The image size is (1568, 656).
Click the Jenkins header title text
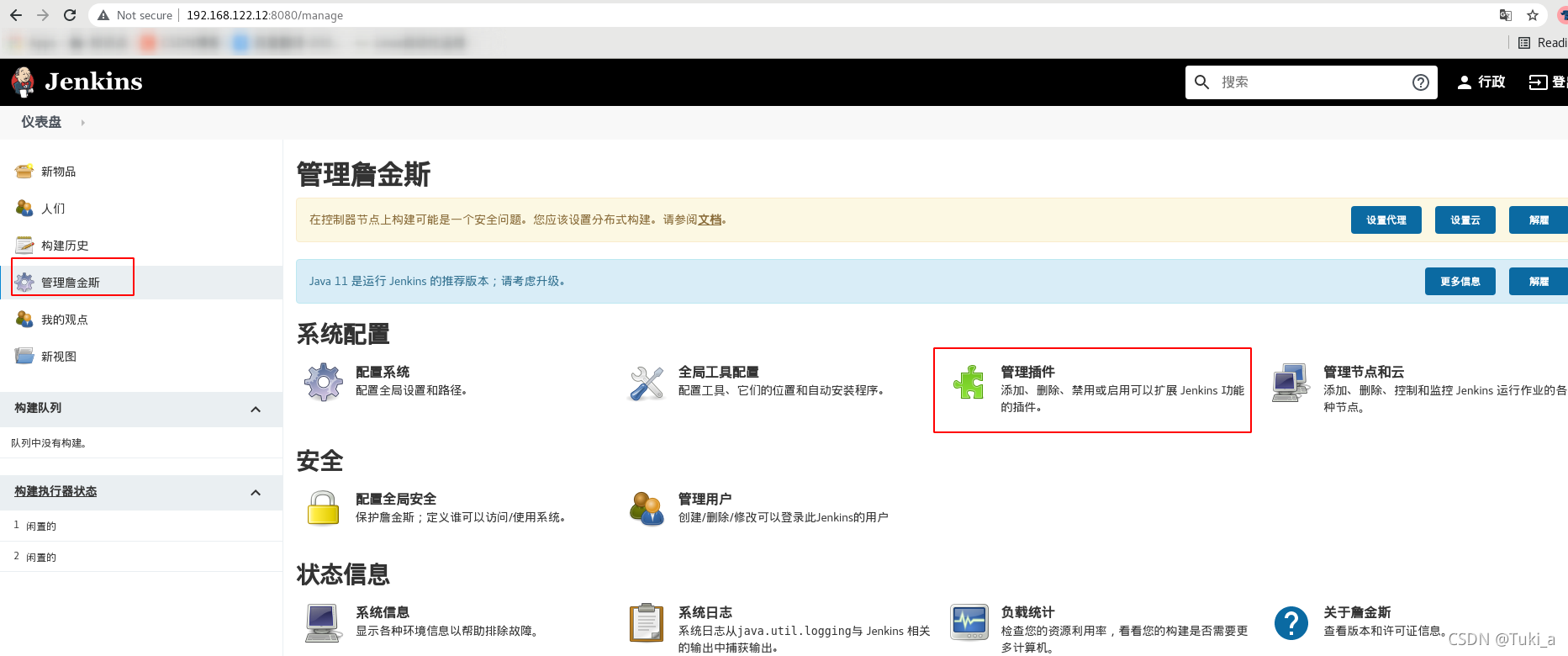(x=93, y=82)
